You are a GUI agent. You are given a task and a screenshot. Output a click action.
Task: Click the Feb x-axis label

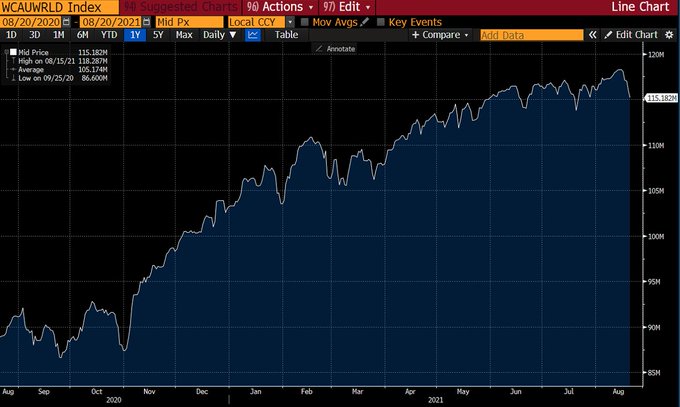307,391
